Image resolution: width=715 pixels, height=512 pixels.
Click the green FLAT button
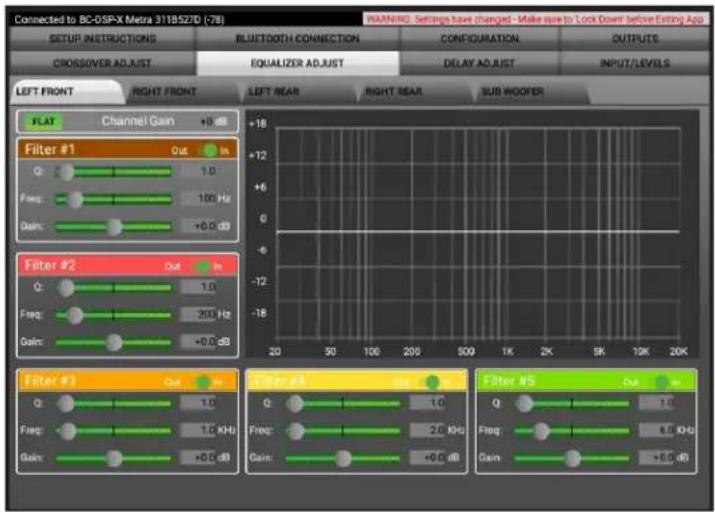43,121
